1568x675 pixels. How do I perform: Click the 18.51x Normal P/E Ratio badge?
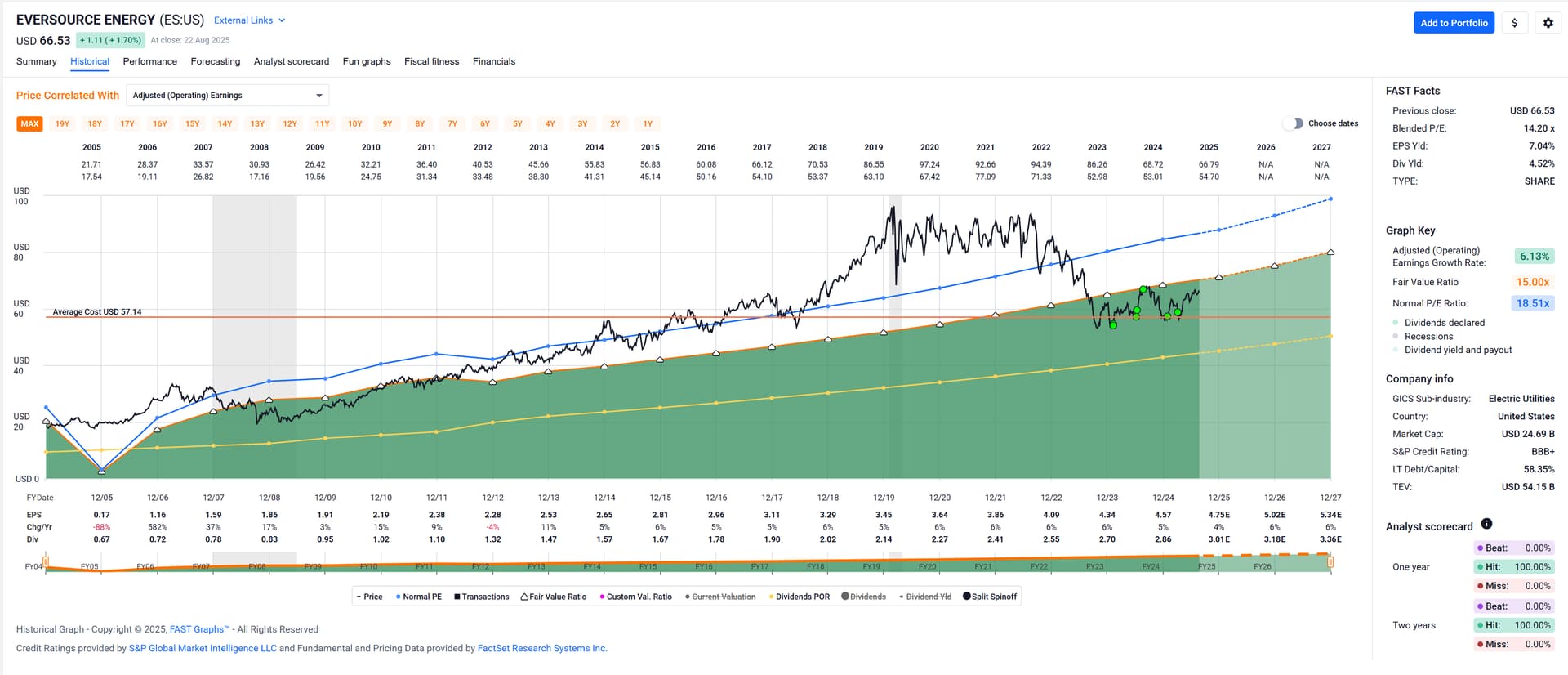pyautogui.click(x=1533, y=303)
